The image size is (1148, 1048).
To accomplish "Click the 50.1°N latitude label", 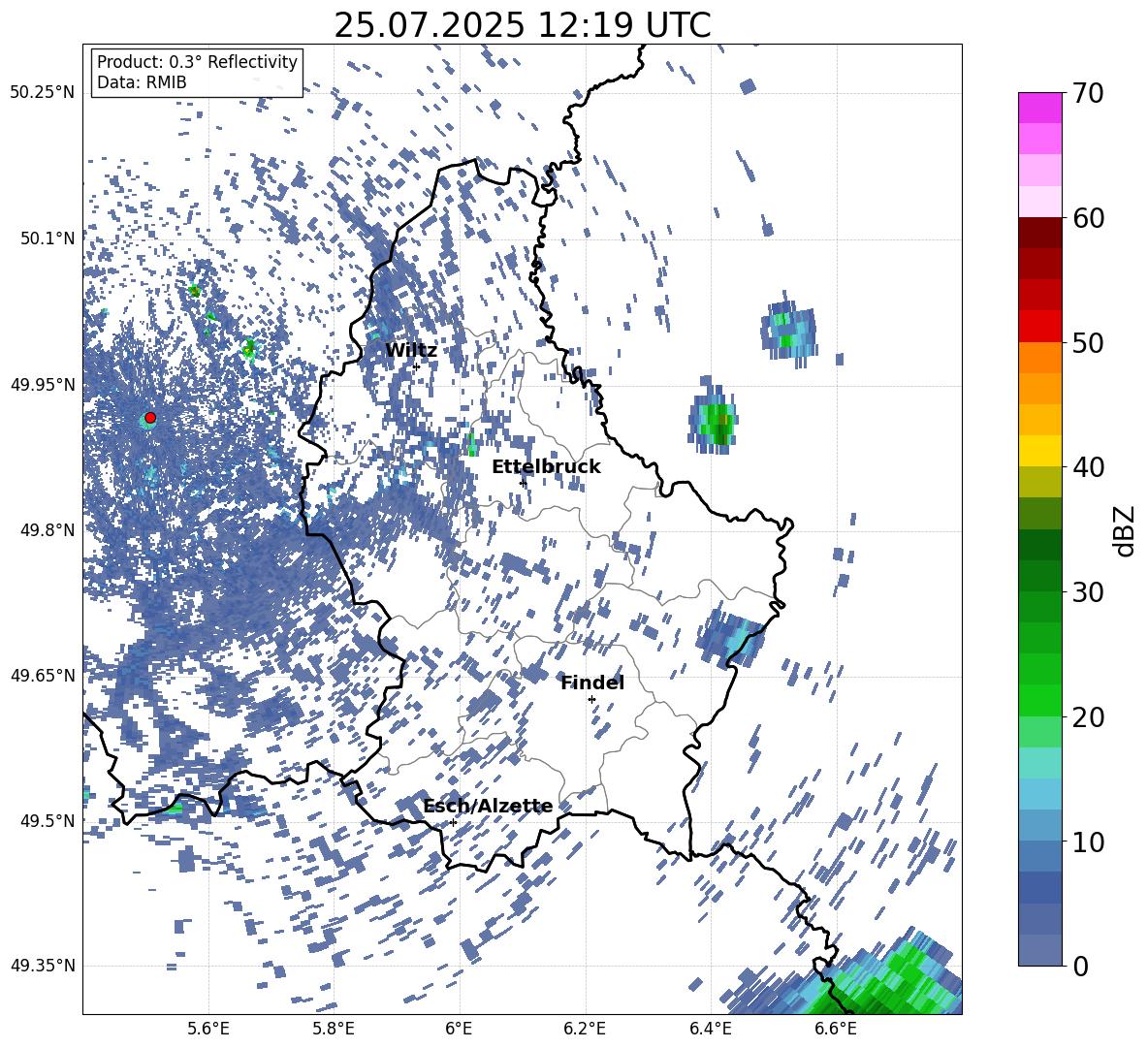I will point(47,238).
